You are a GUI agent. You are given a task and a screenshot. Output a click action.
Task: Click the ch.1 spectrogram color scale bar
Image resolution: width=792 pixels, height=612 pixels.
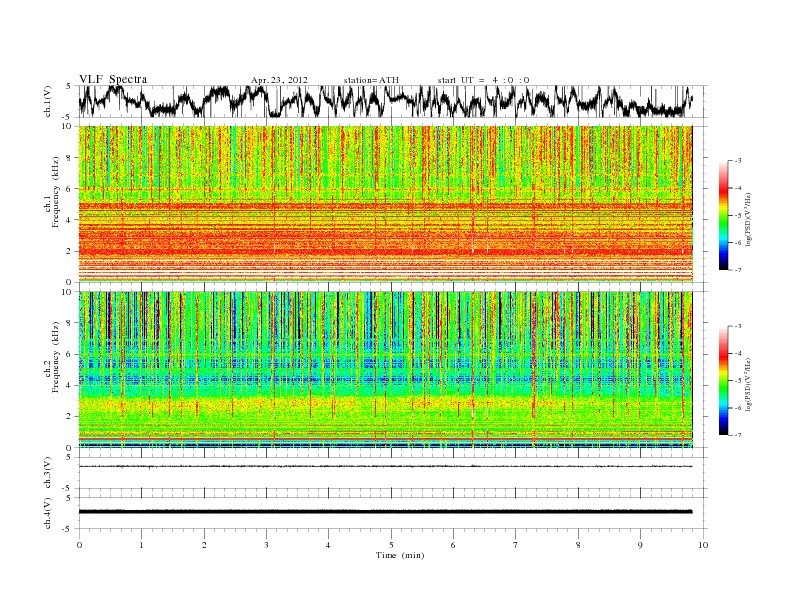(x=724, y=215)
